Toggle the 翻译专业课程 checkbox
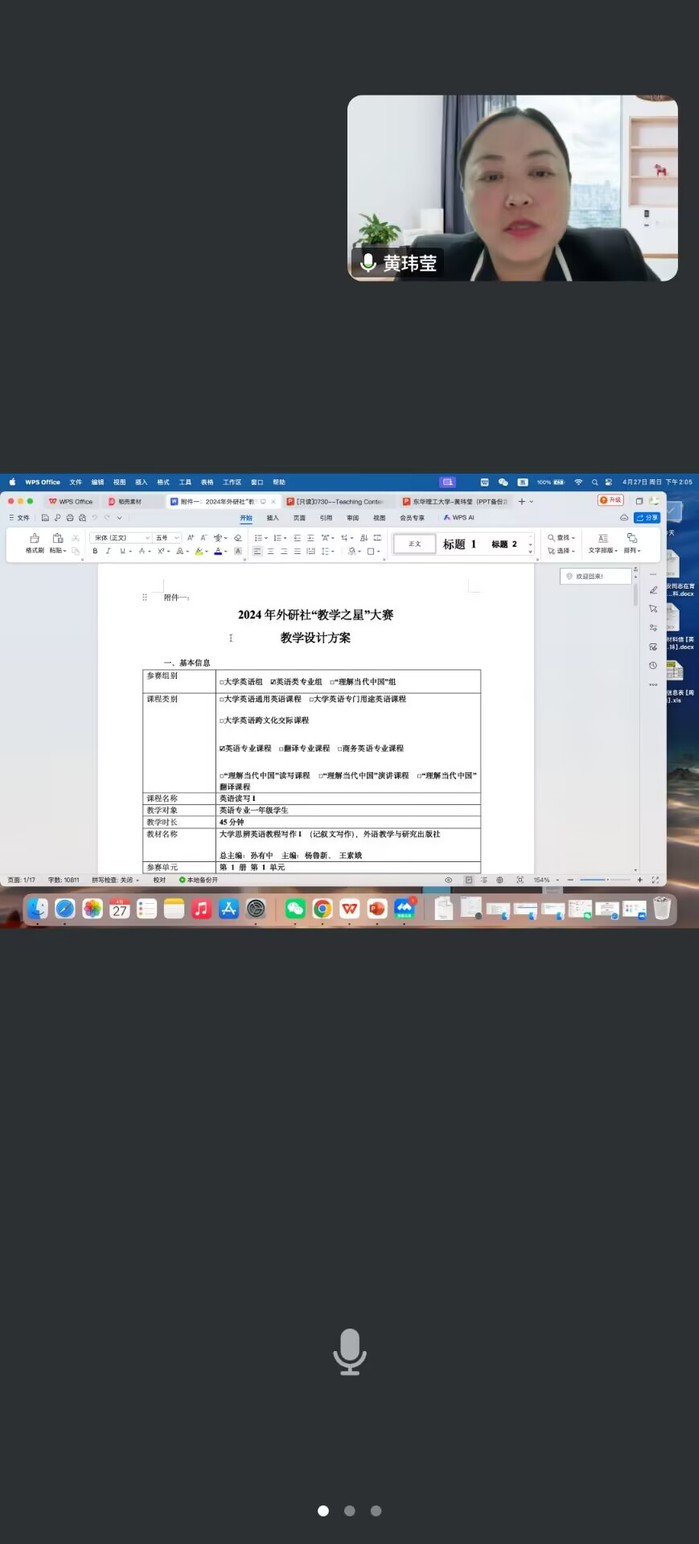Viewport: 699px width, 1544px height. [x=281, y=748]
